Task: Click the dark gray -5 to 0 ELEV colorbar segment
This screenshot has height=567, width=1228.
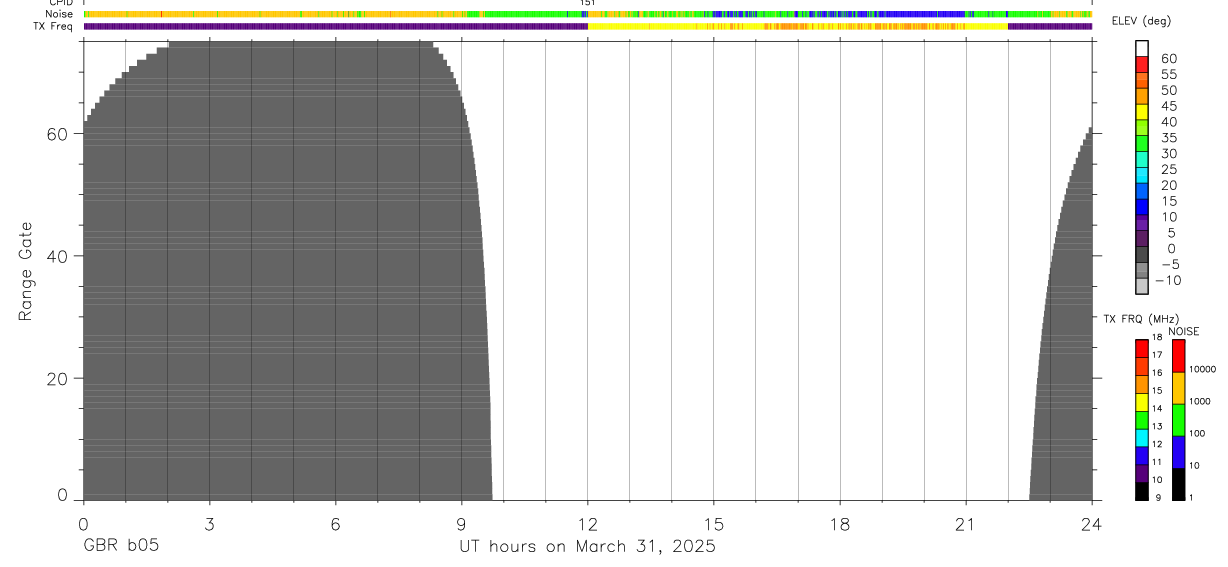Action: point(1142,255)
